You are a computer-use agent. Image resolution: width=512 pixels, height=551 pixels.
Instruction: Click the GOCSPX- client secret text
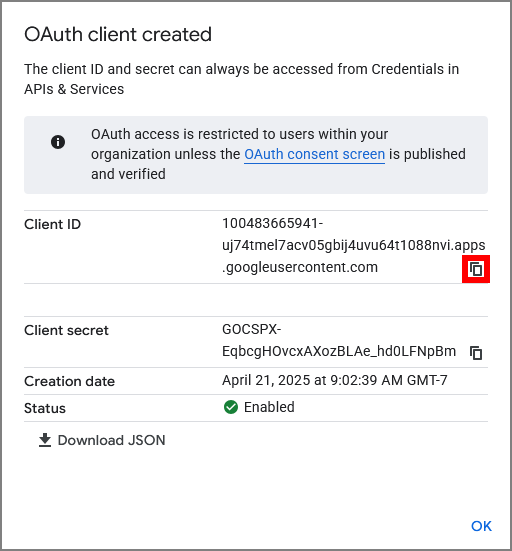(x=252, y=329)
